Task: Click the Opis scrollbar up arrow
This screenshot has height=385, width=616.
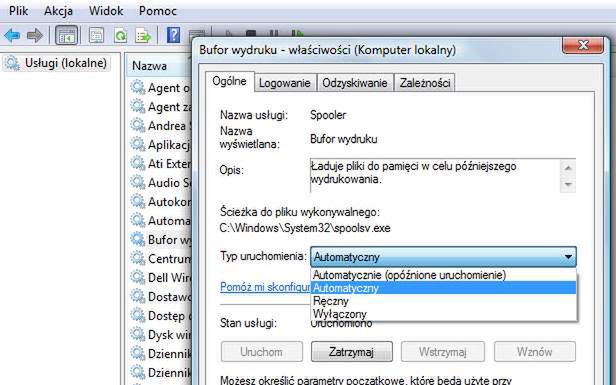Action: click(x=568, y=168)
